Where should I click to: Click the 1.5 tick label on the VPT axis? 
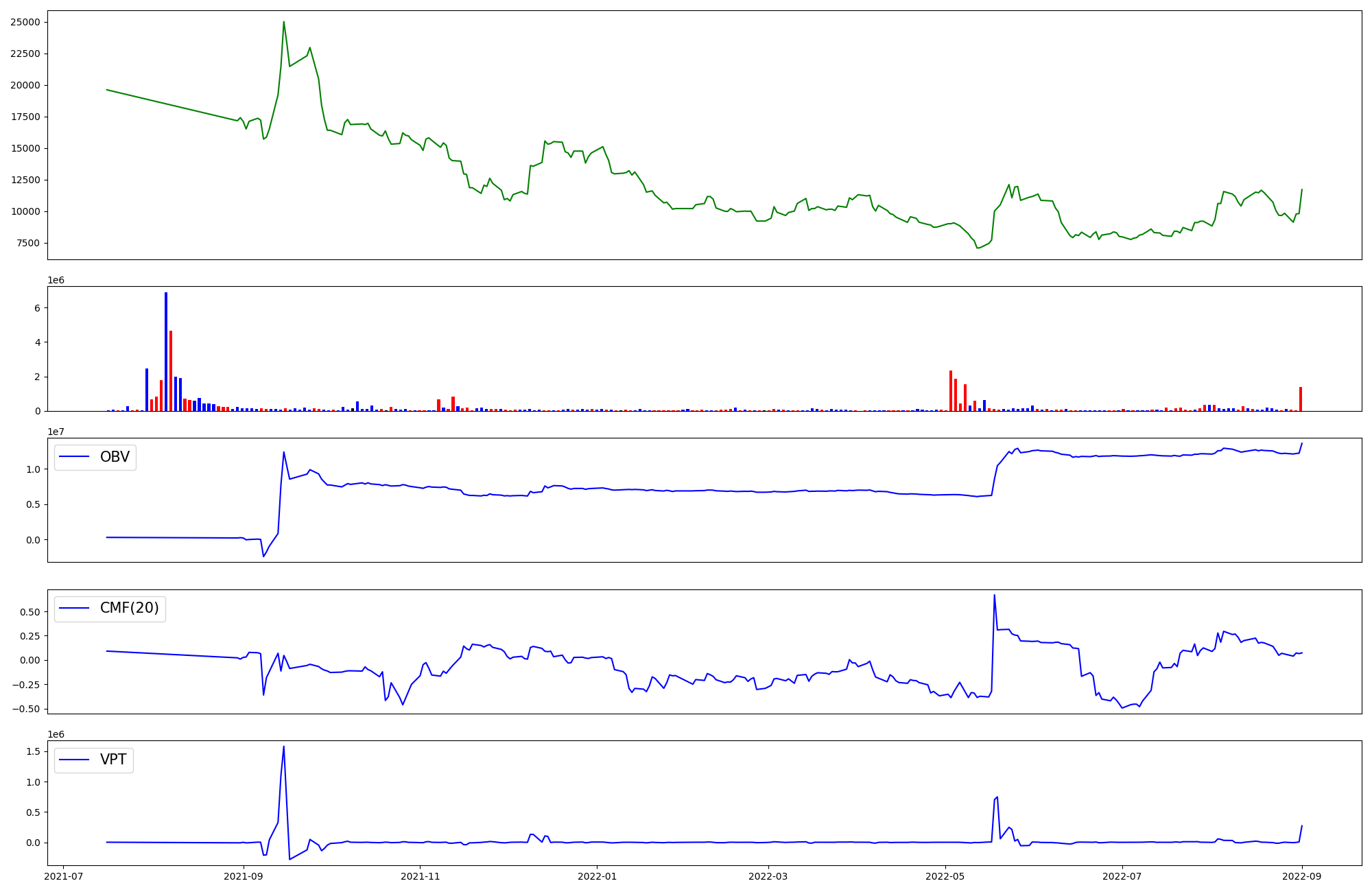pyautogui.click(x=33, y=751)
